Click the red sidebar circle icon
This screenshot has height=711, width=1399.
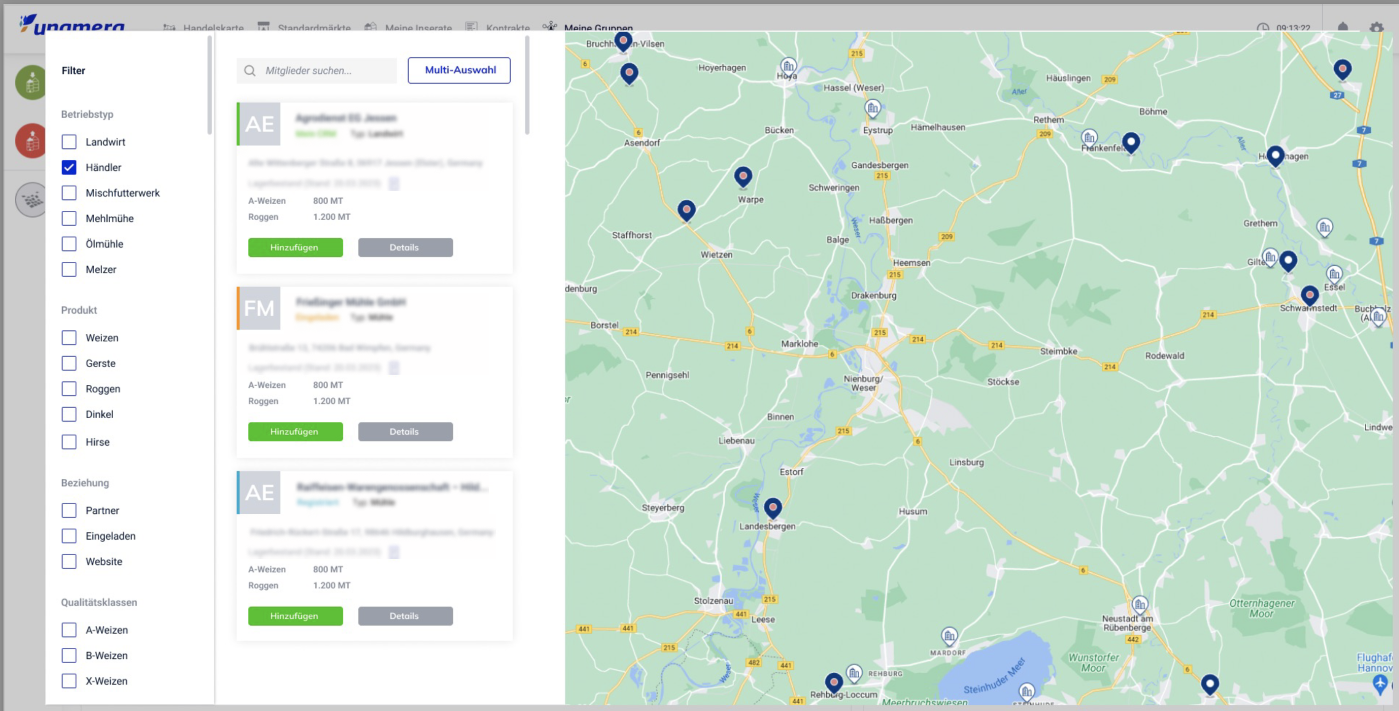pyautogui.click(x=32, y=141)
